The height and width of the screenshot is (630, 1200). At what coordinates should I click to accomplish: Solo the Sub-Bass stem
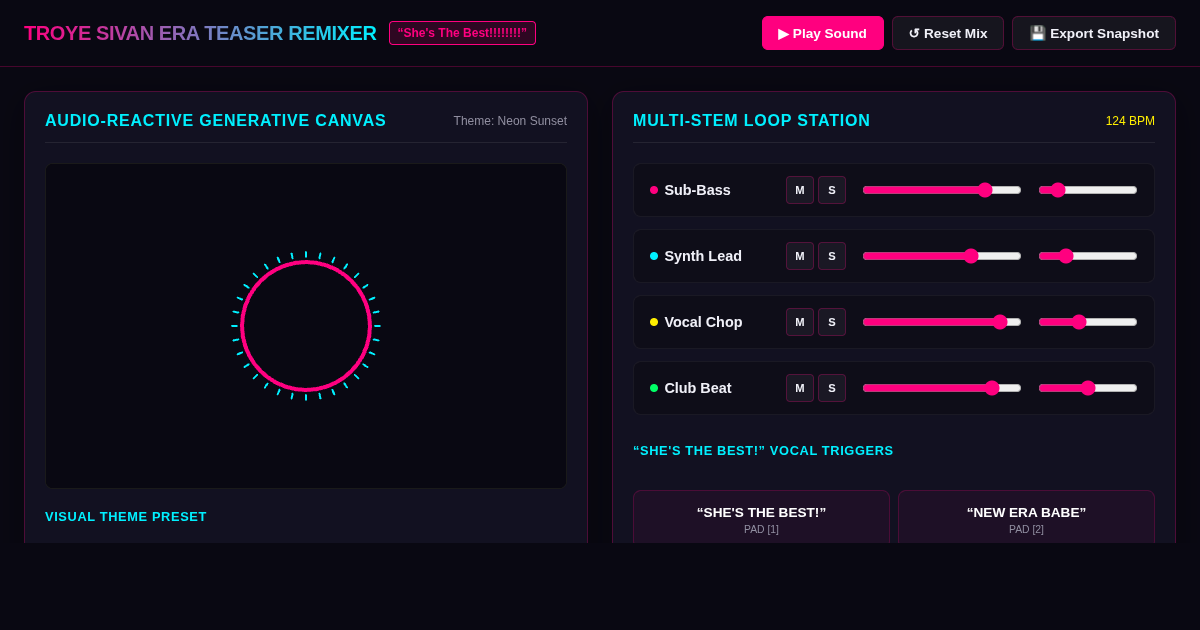point(832,190)
